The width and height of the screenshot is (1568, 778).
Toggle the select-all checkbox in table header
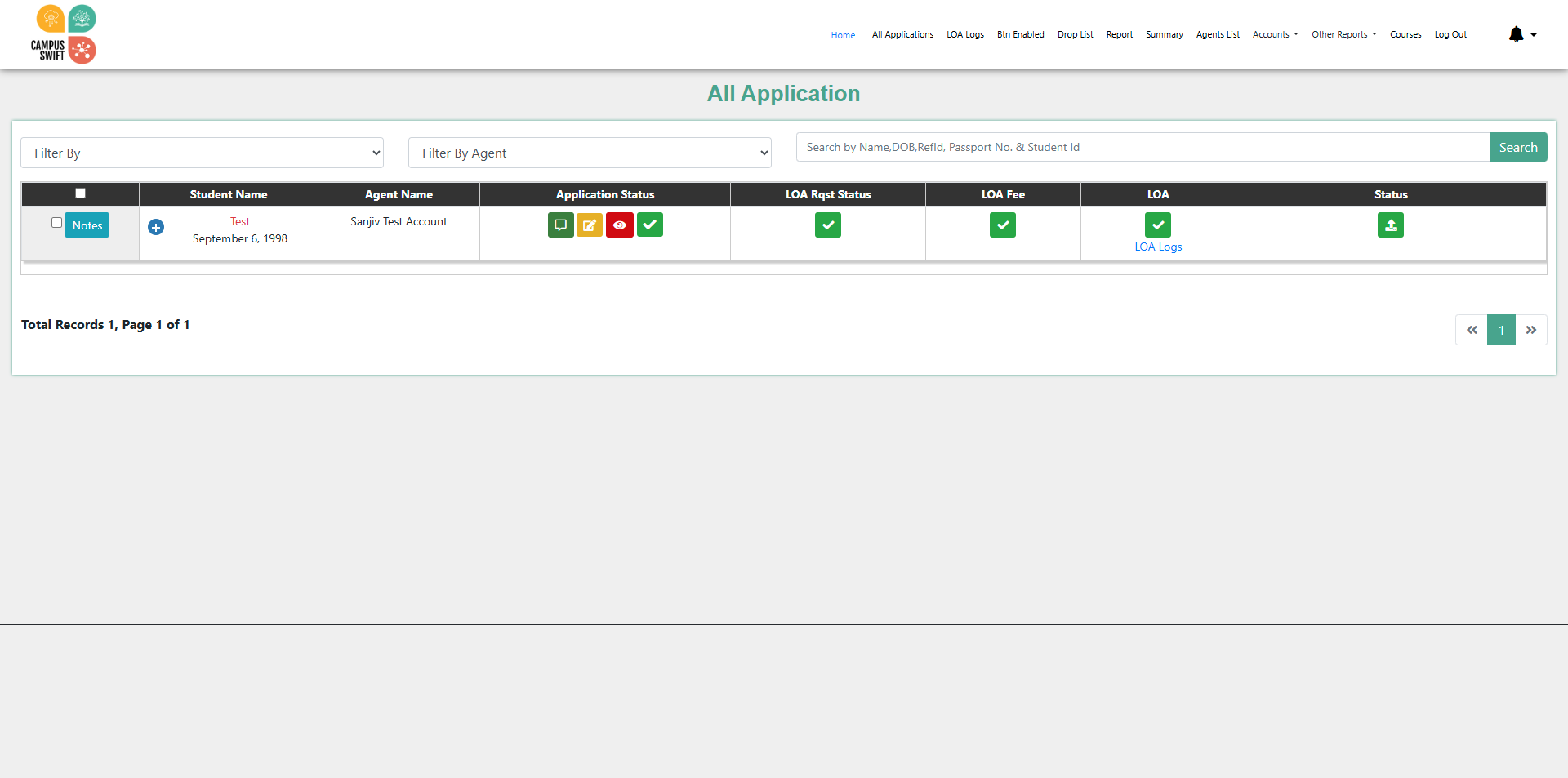pyautogui.click(x=80, y=193)
